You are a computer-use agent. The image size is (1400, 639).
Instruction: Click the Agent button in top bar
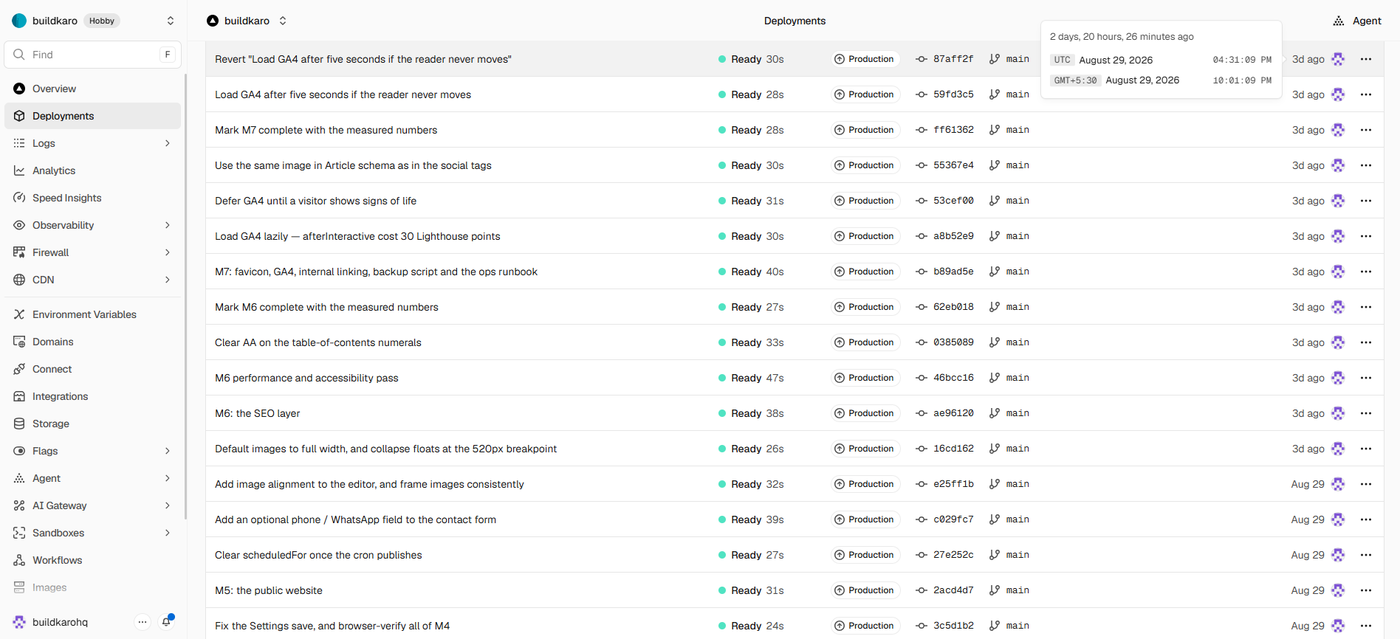[1357, 21]
